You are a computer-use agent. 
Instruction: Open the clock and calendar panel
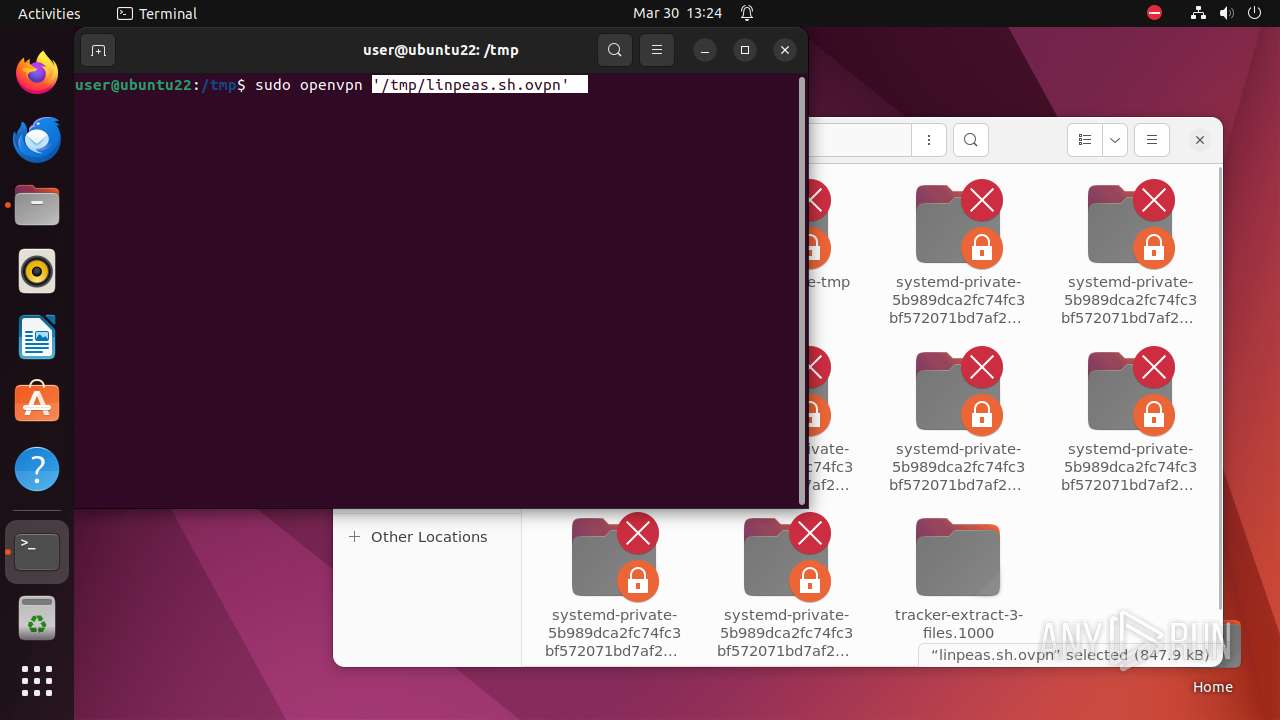point(677,13)
